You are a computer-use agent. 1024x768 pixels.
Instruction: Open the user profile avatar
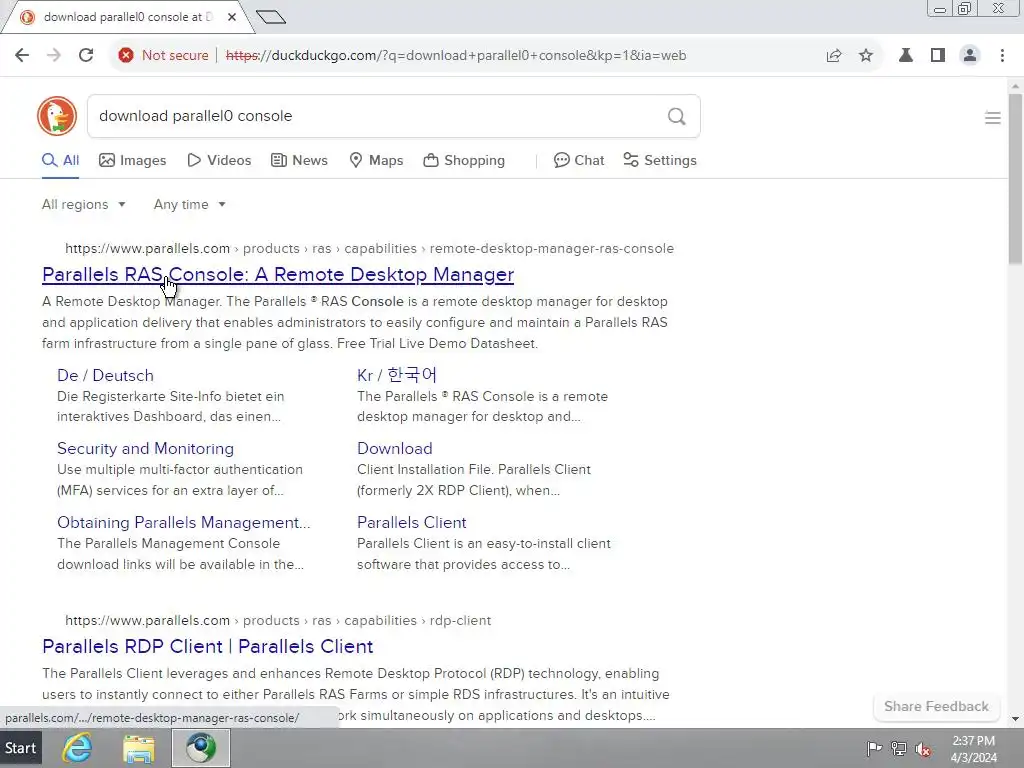click(970, 56)
